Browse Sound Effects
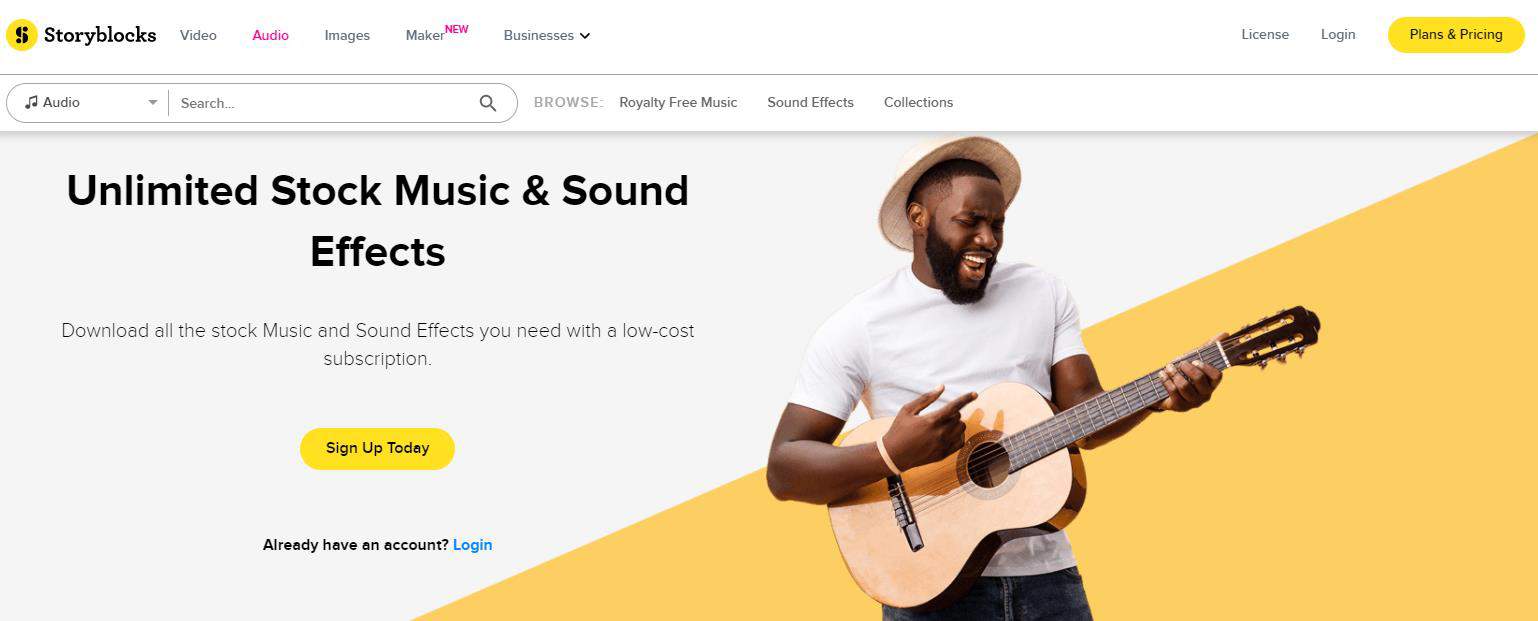 point(810,102)
